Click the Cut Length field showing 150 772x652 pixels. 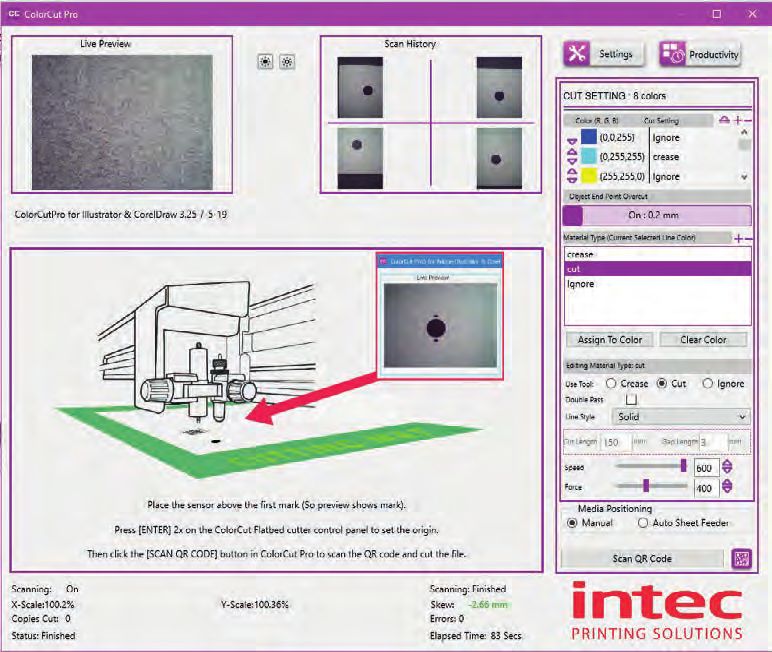615,442
